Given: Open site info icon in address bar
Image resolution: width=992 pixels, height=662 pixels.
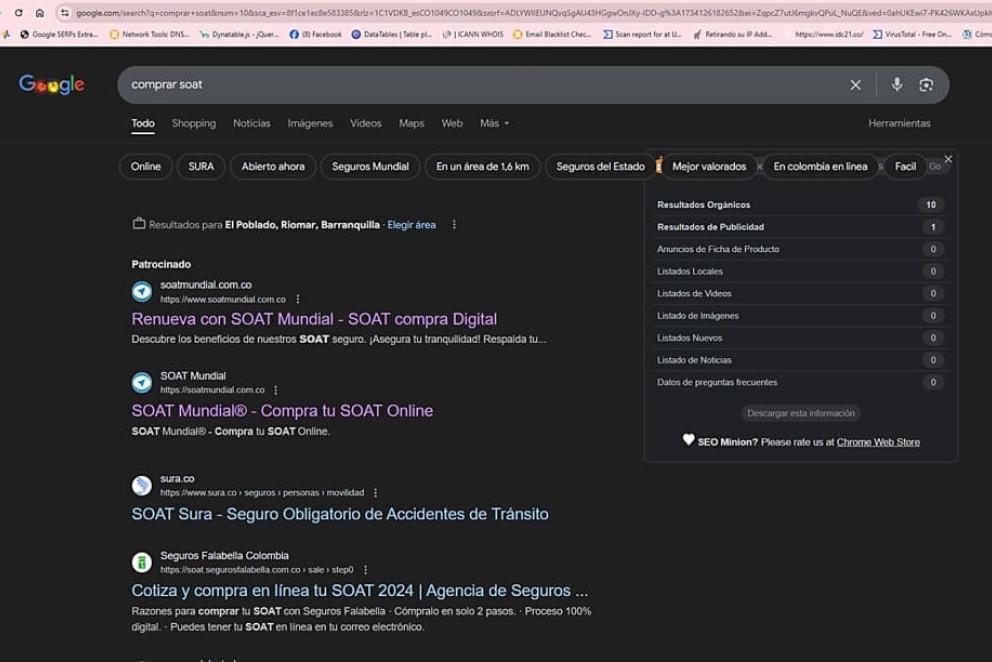Looking at the screenshot, I should [x=65, y=13].
